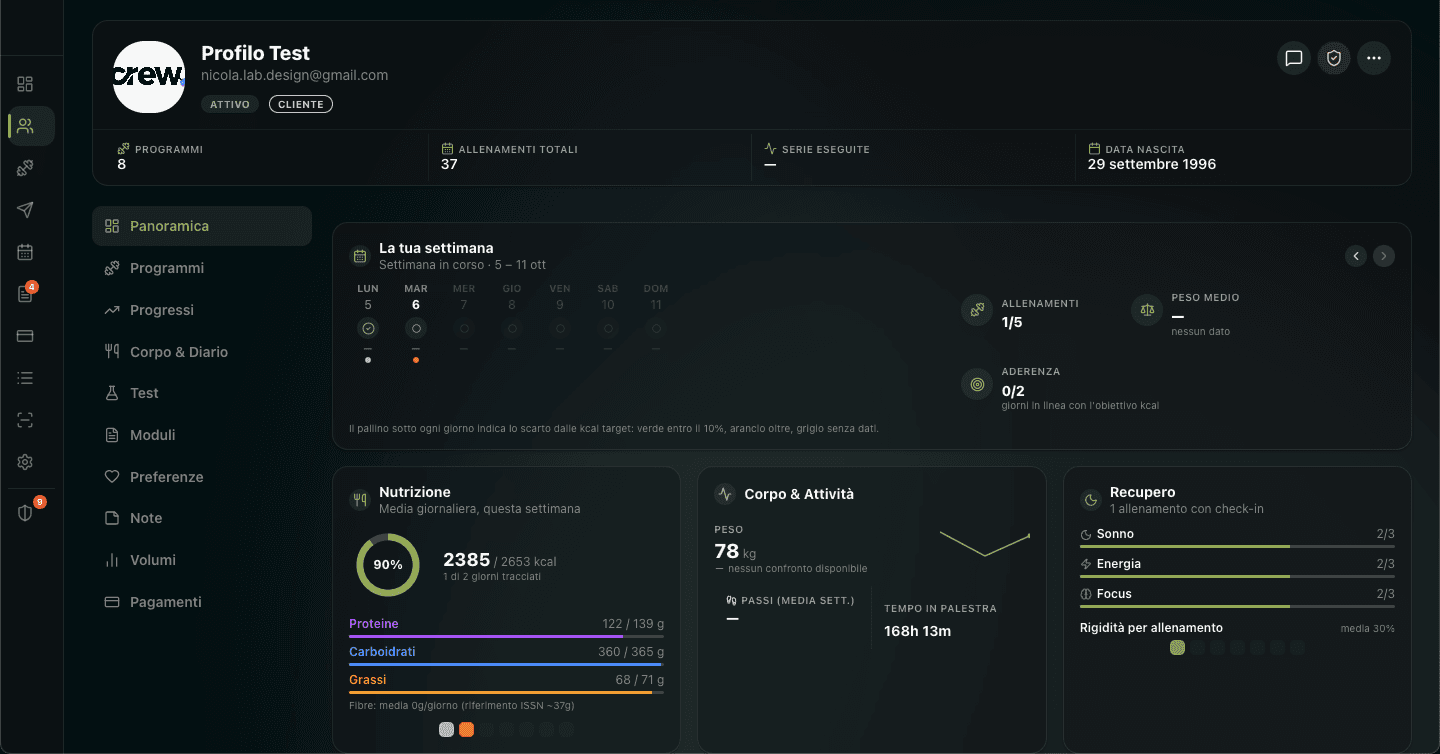
Task: Click the 168h 13m gym time value
Action: point(917,631)
